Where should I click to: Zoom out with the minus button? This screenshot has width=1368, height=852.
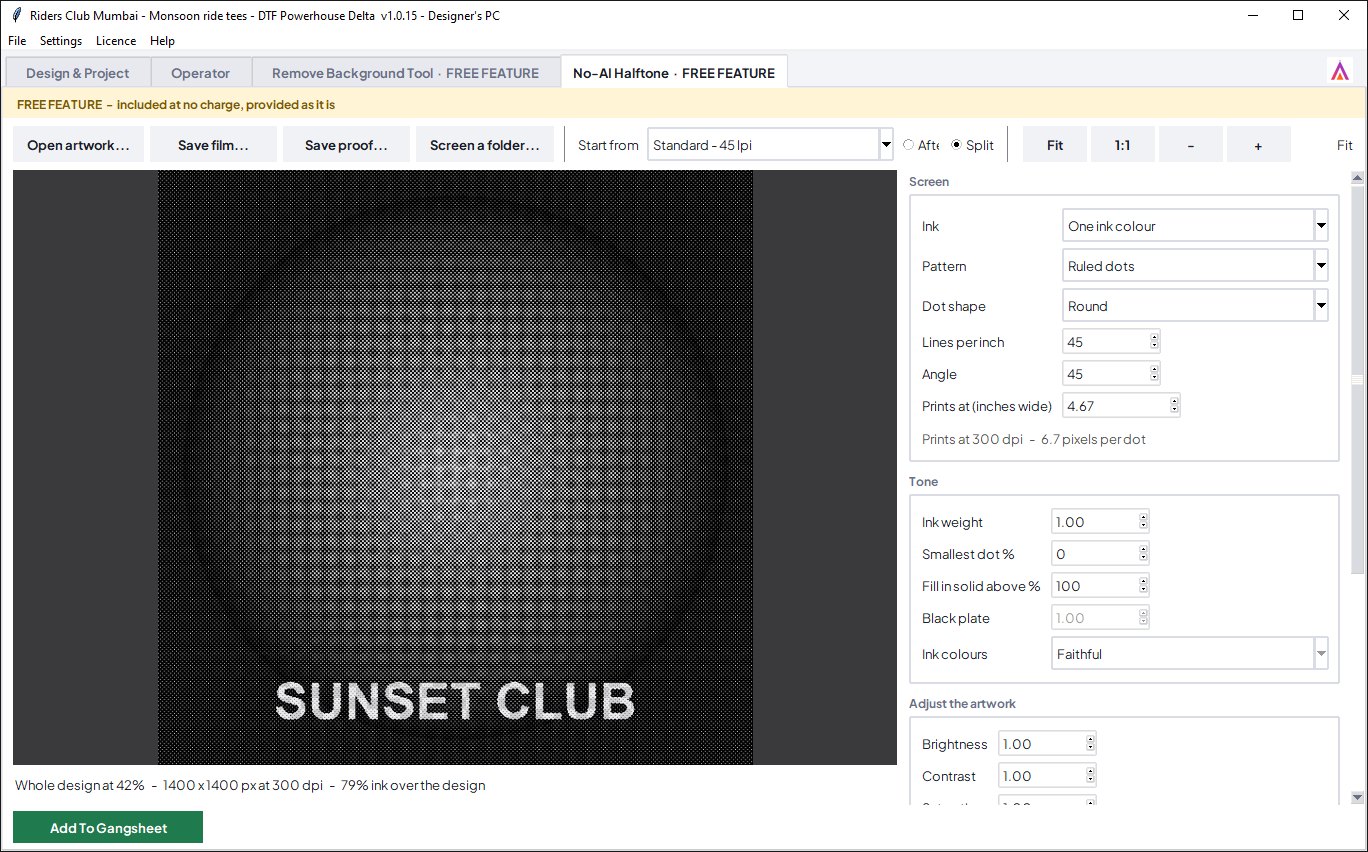point(1191,145)
